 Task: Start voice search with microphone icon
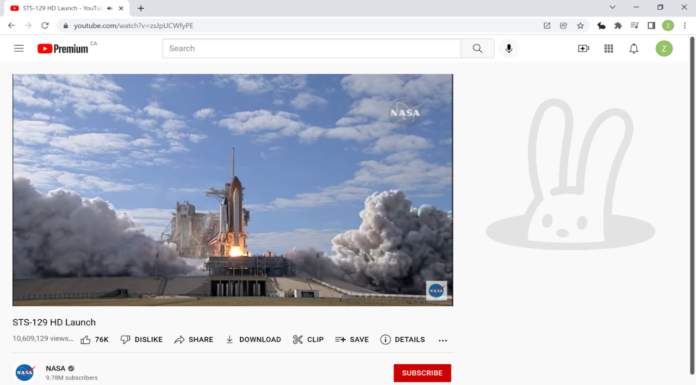[509, 48]
